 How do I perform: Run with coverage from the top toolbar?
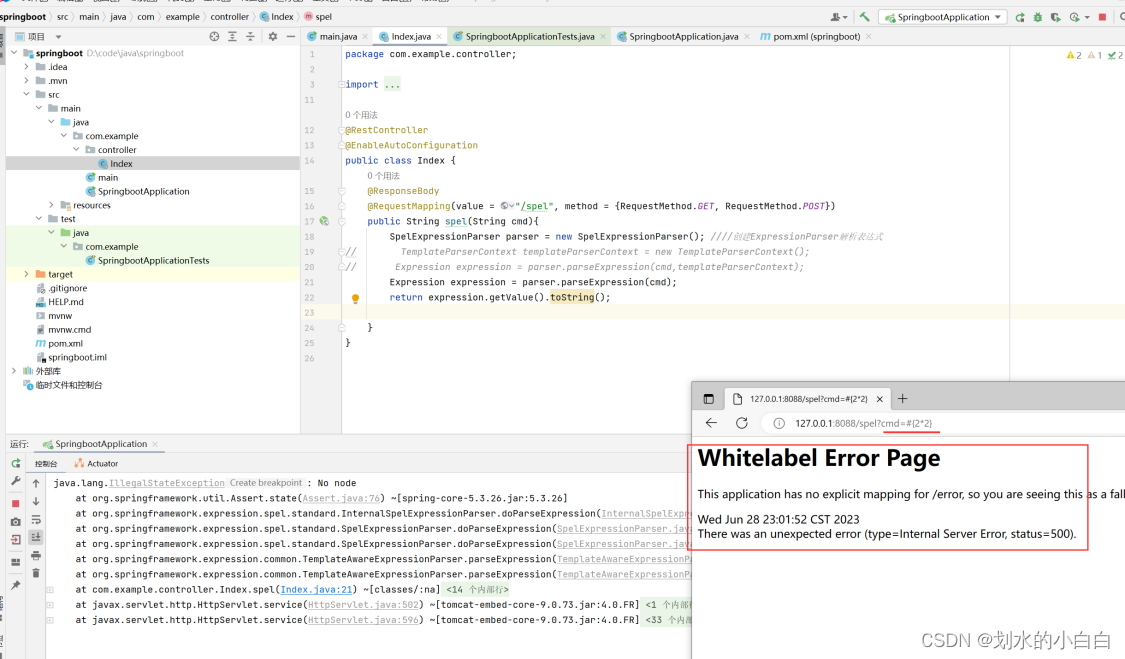coord(1055,17)
